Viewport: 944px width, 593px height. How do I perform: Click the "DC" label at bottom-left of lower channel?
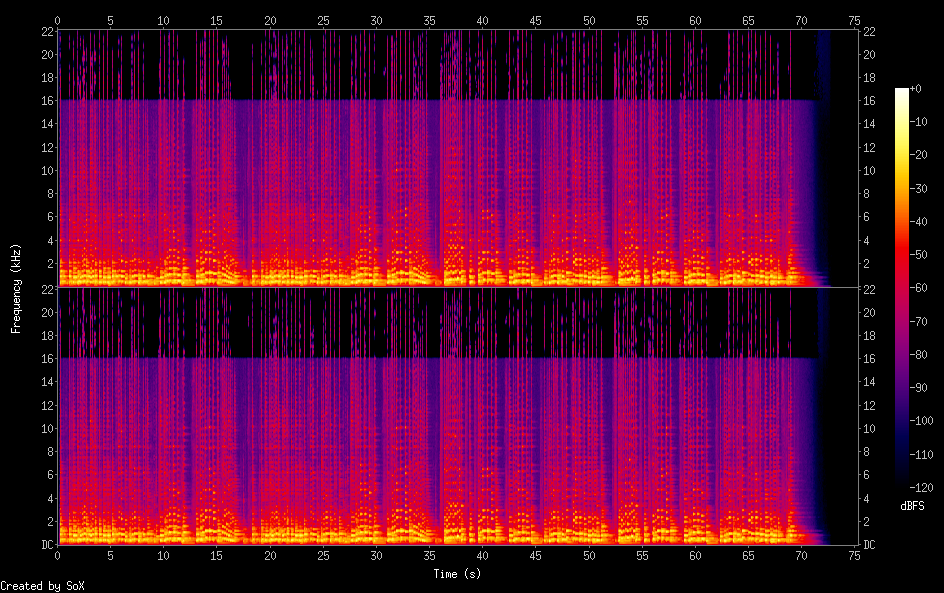click(x=46, y=544)
